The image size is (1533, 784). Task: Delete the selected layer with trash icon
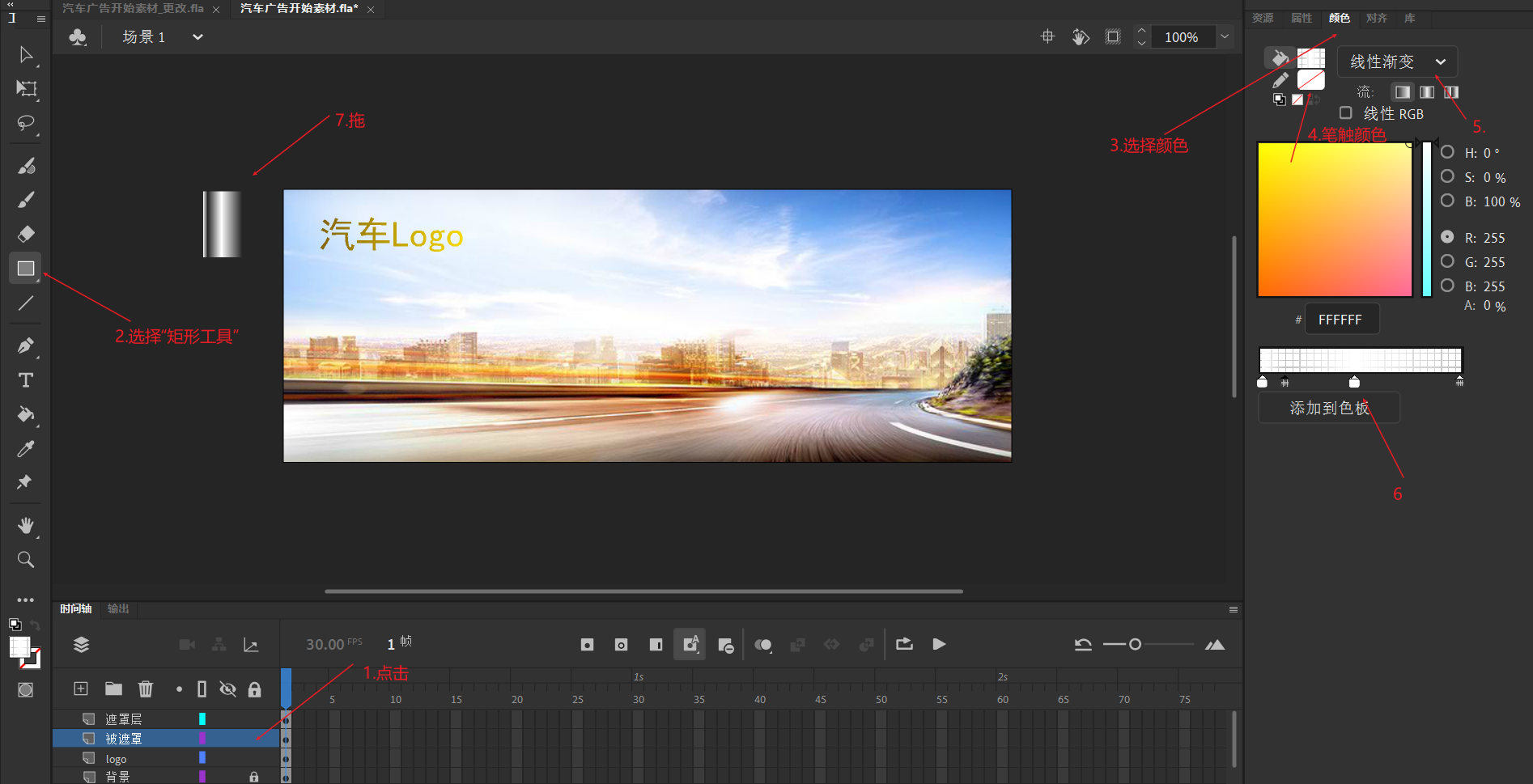(x=146, y=689)
